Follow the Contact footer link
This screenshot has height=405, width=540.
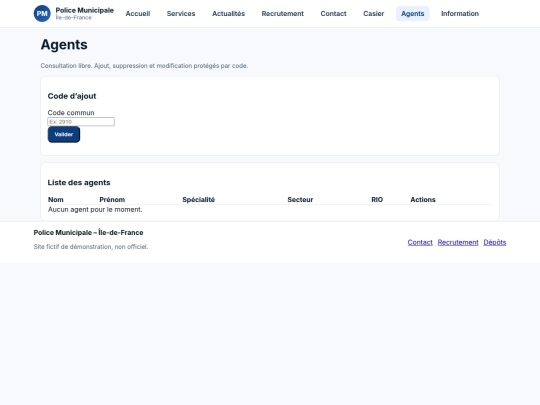(420, 242)
